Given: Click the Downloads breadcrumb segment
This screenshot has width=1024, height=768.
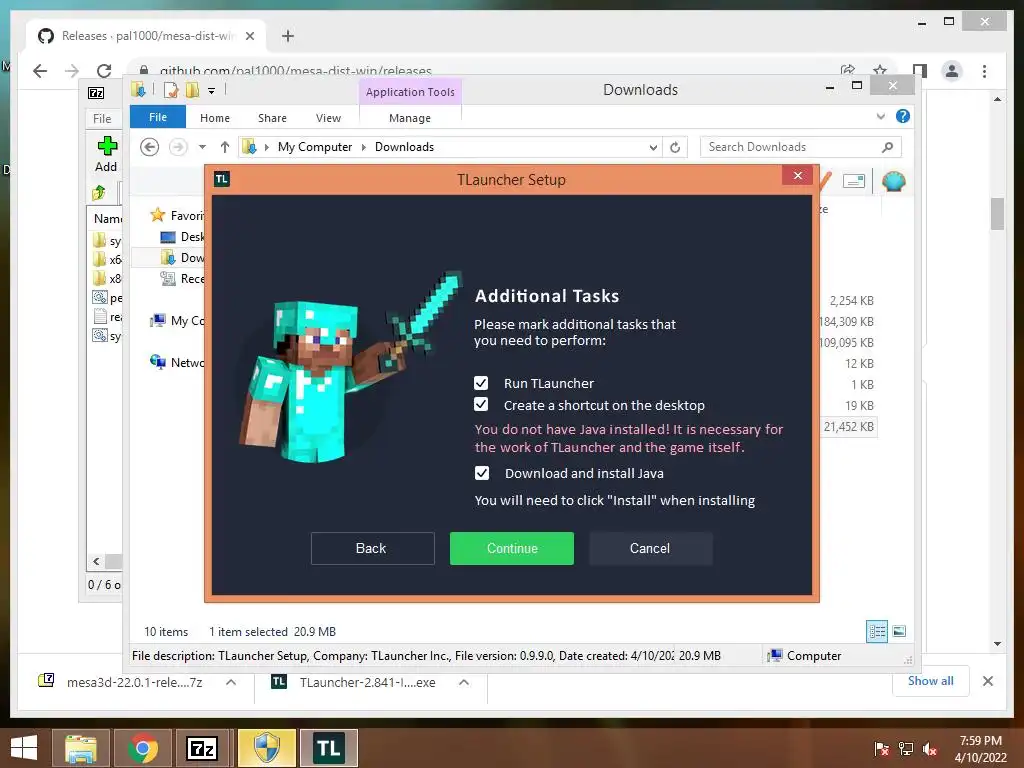Looking at the screenshot, I should coord(404,147).
